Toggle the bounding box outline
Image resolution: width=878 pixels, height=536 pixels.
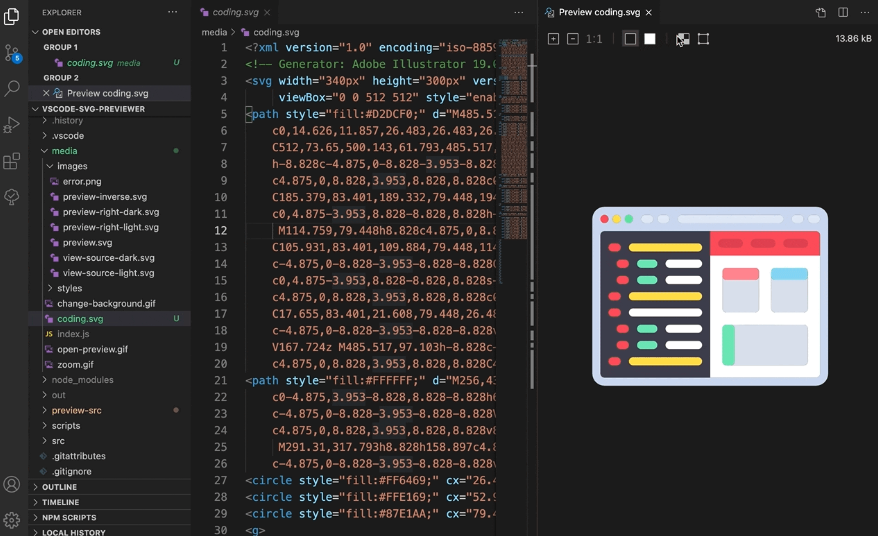703,39
